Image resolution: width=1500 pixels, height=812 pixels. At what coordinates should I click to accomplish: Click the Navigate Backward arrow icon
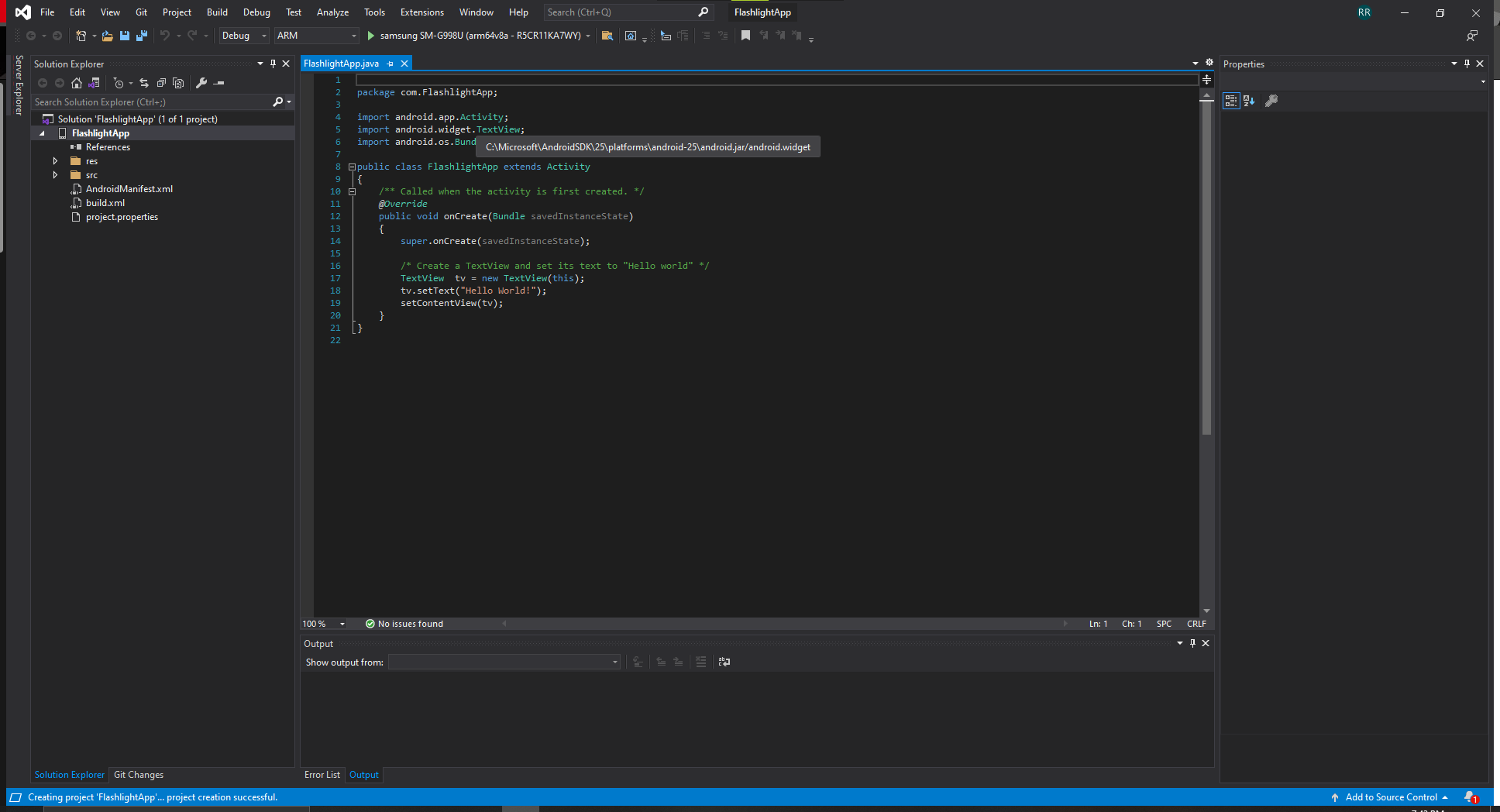(x=29, y=36)
